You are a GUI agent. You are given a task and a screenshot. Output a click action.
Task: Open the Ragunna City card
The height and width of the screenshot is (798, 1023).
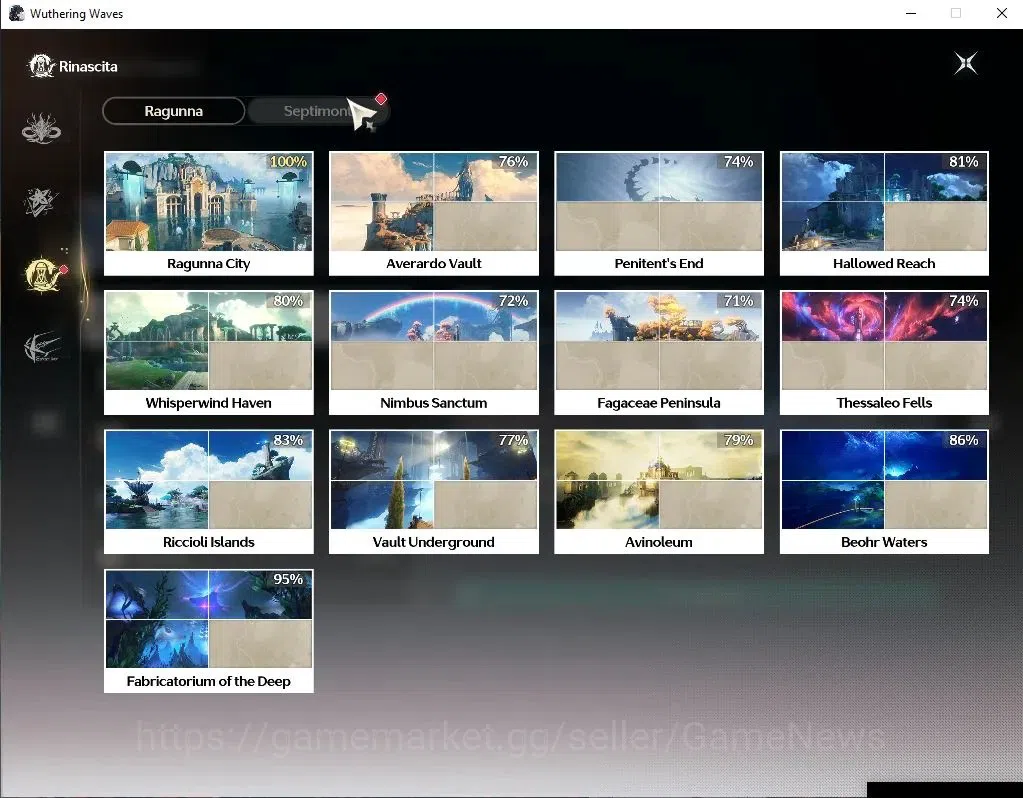point(209,213)
